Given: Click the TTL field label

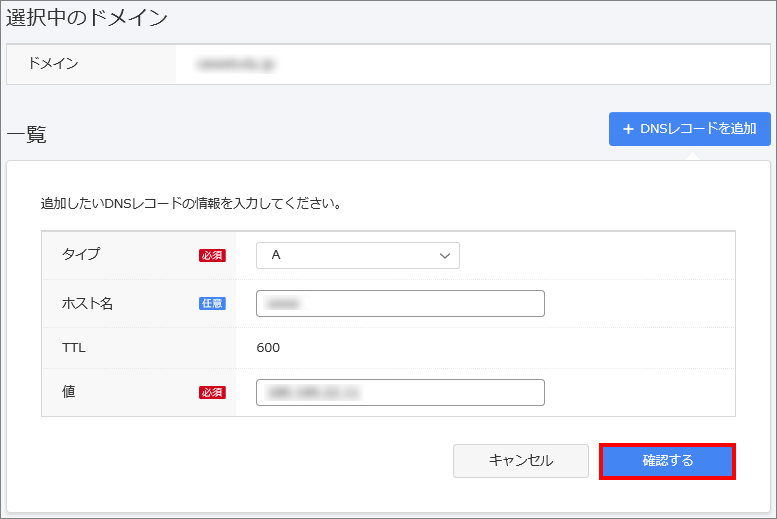Looking at the screenshot, I should coord(73,347).
